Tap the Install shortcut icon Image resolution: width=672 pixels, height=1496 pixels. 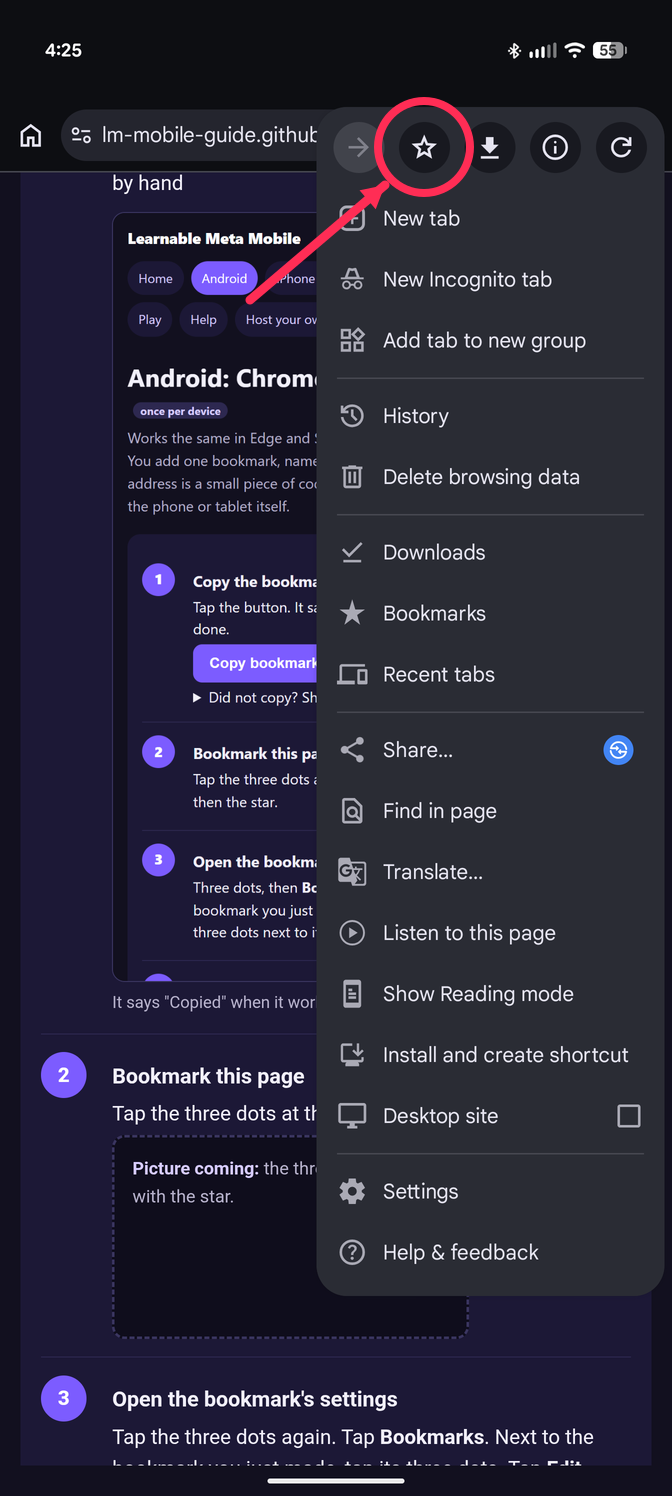pos(352,1055)
